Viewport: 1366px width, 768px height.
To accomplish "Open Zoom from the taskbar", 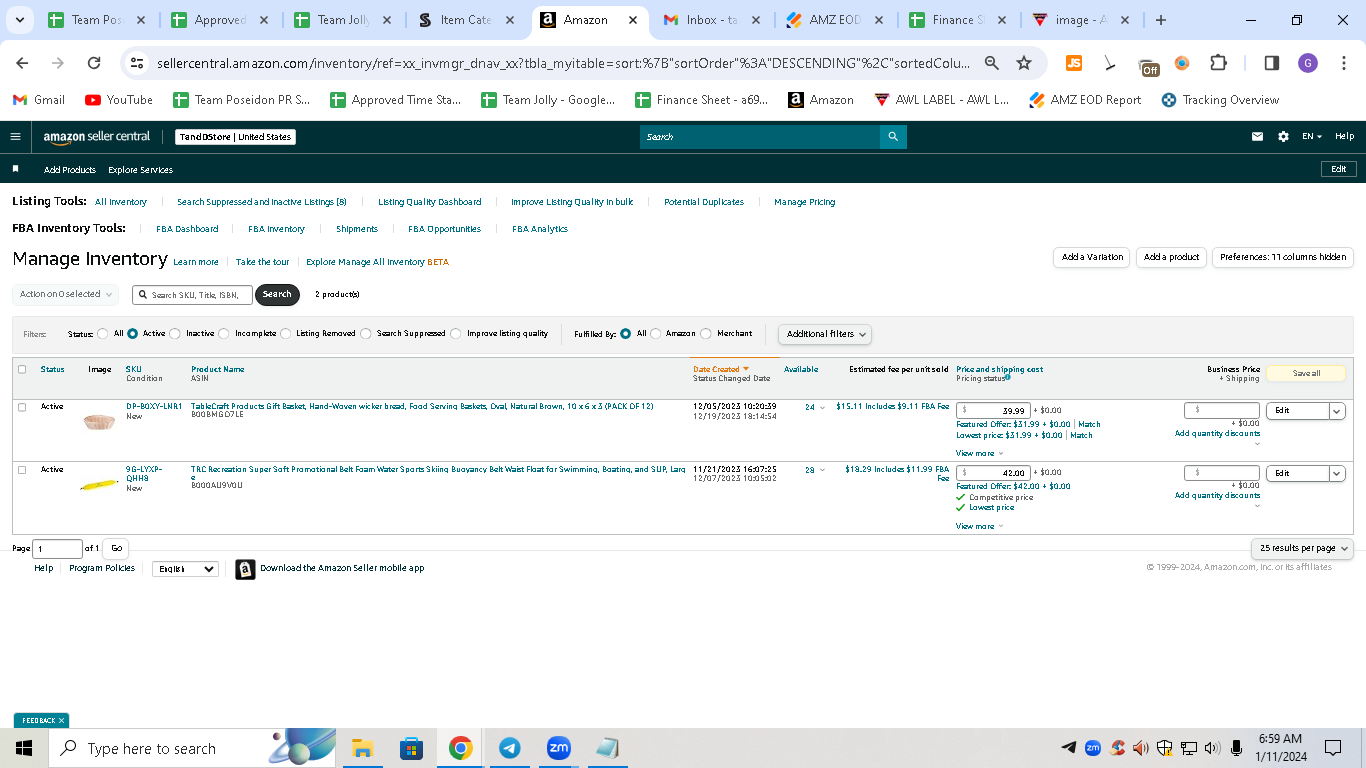I will 559,748.
